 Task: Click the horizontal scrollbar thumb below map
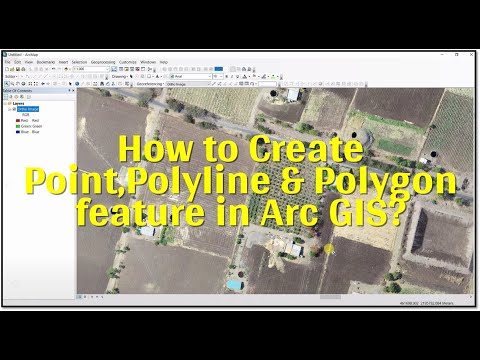point(330,297)
